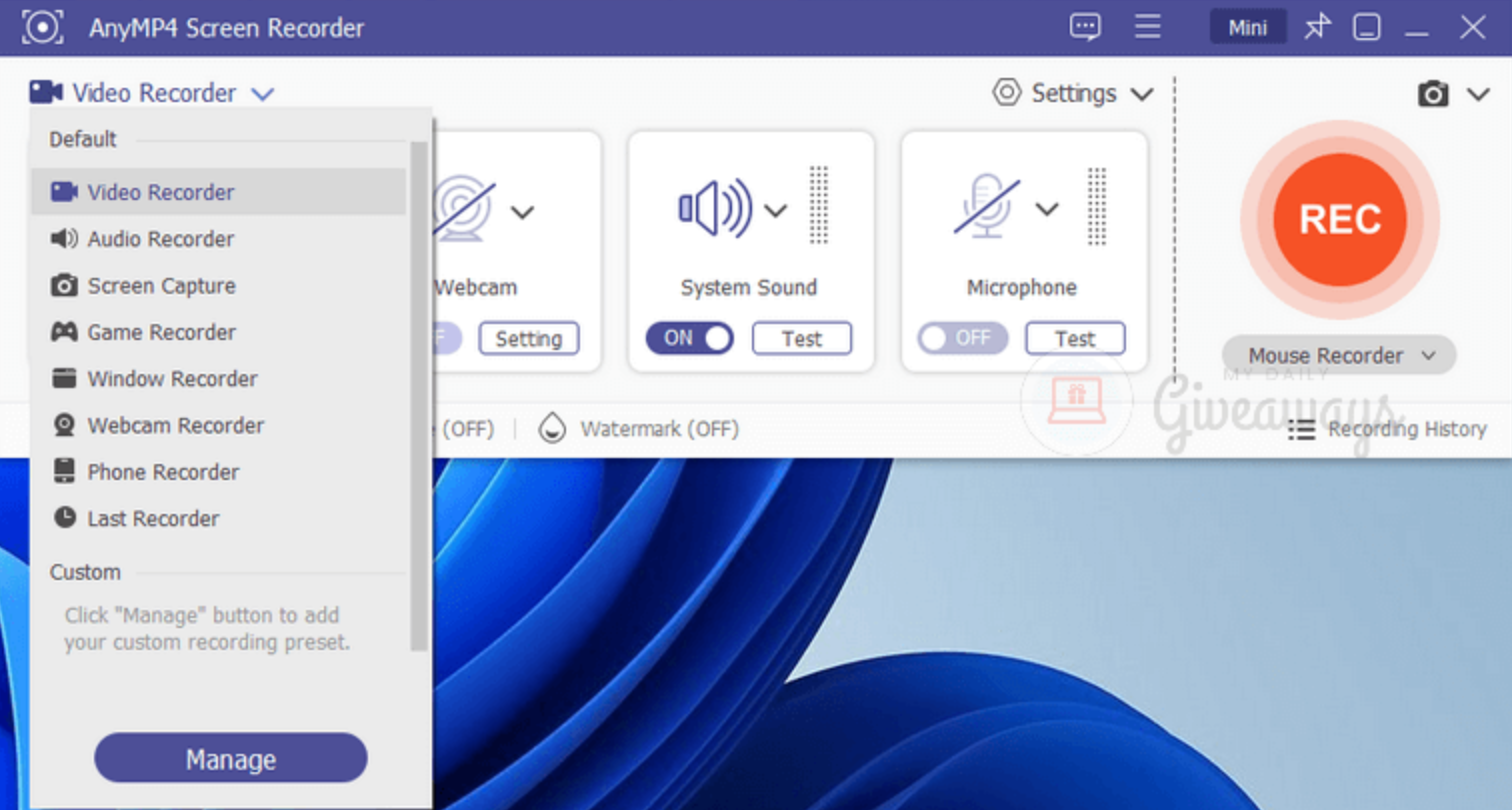Expand the snapshot camera dropdown arrow
Image resolution: width=1512 pixels, height=810 pixels.
1478,94
